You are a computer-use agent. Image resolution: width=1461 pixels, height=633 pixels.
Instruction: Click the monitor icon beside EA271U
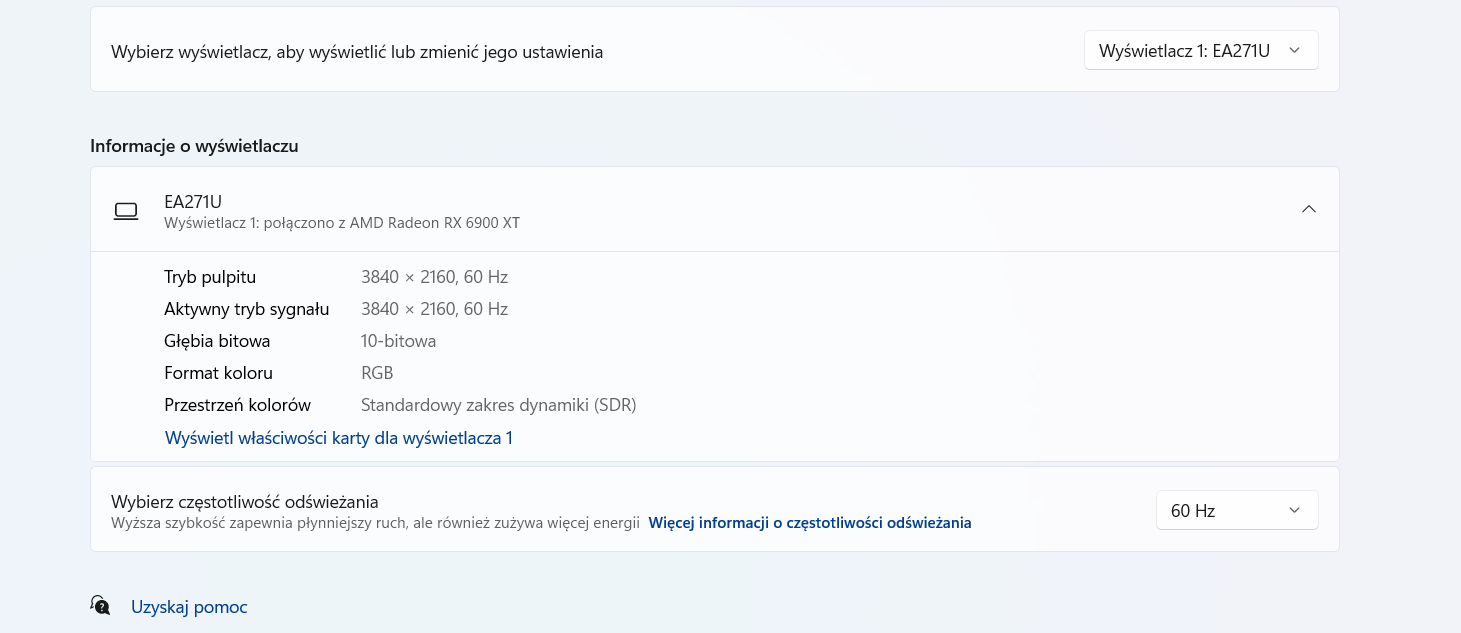(x=126, y=210)
